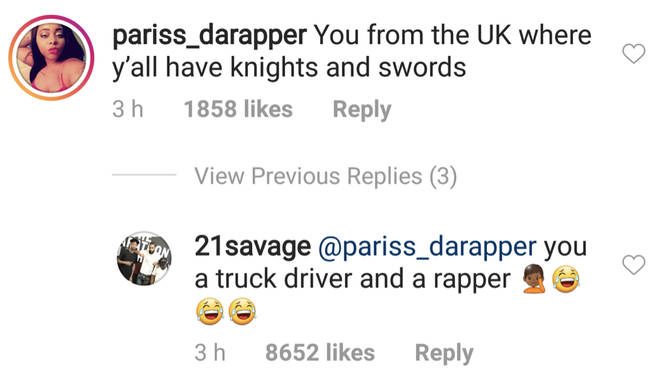
Task: Open 21savage's round profile picture
Action: coord(144,258)
